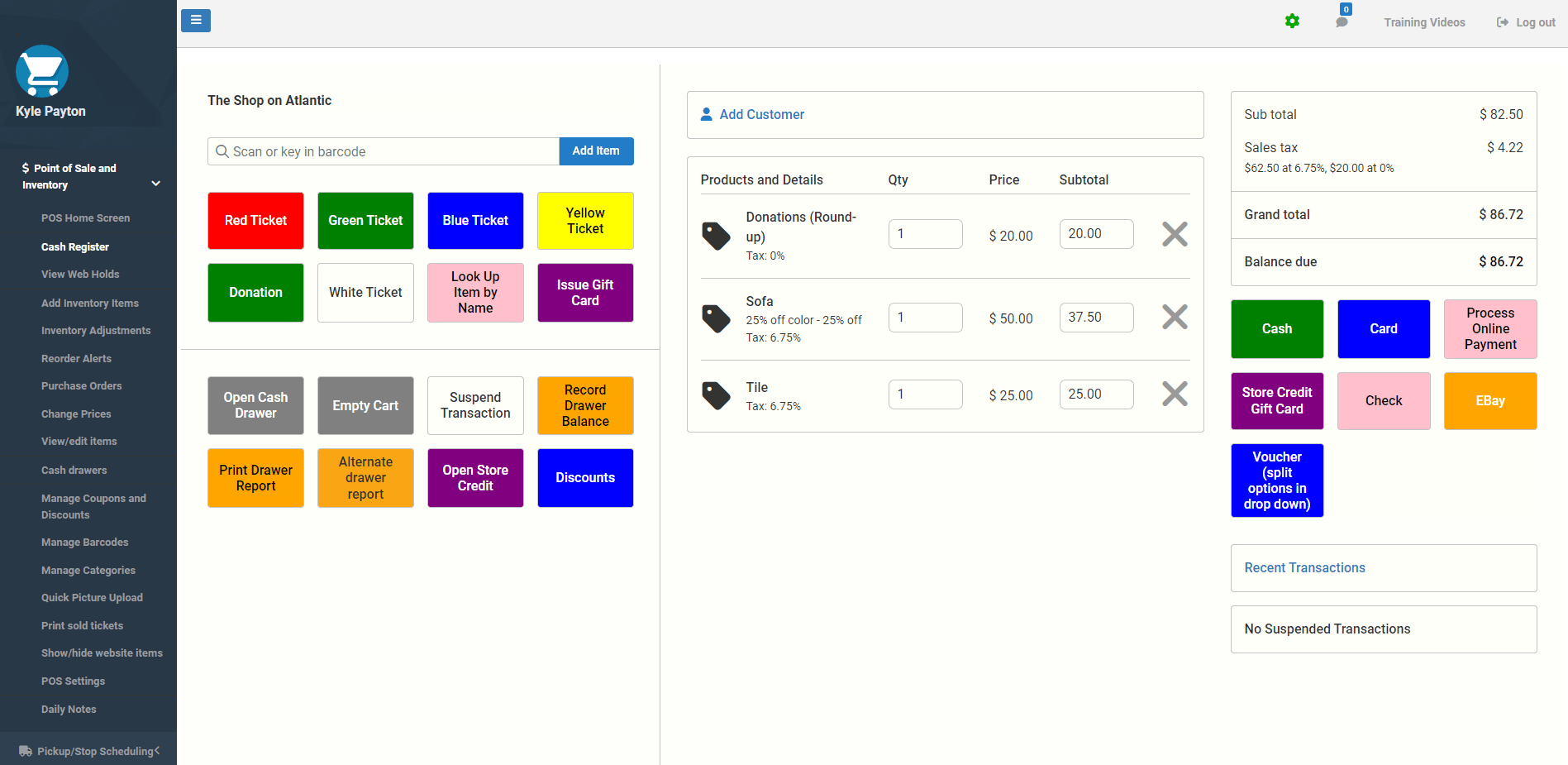Pay with Store Credit Gift Card
The height and width of the screenshot is (765, 1568).
[x=1277, y=401]
